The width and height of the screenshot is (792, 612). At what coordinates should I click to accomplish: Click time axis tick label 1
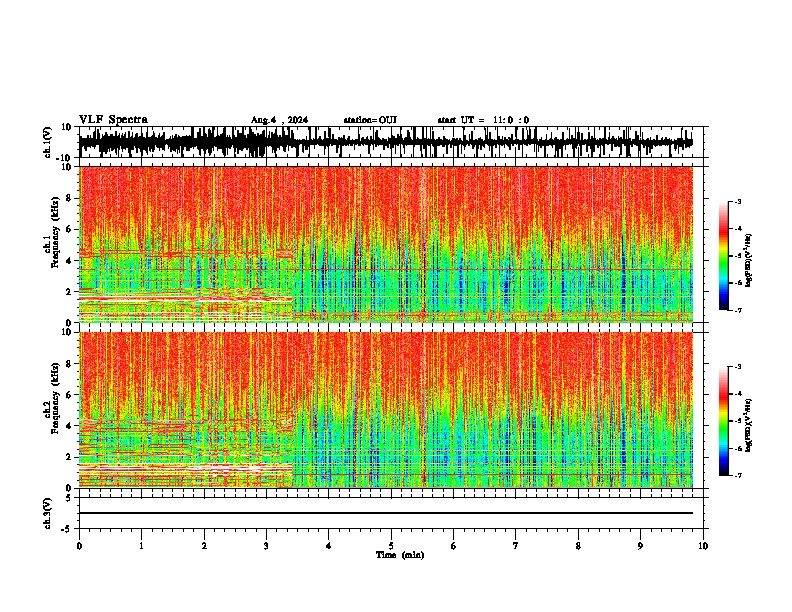coord(141,546)
